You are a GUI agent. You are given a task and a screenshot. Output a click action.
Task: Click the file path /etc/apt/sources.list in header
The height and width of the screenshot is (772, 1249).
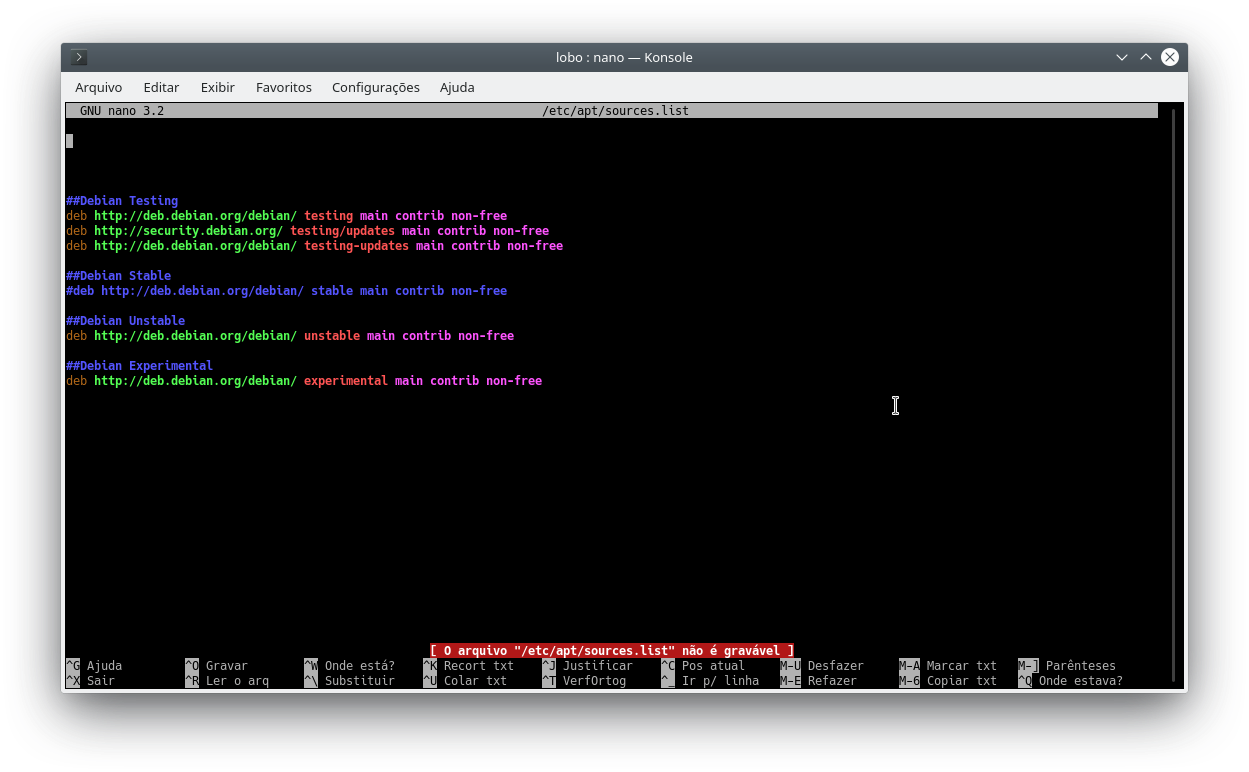615,111
